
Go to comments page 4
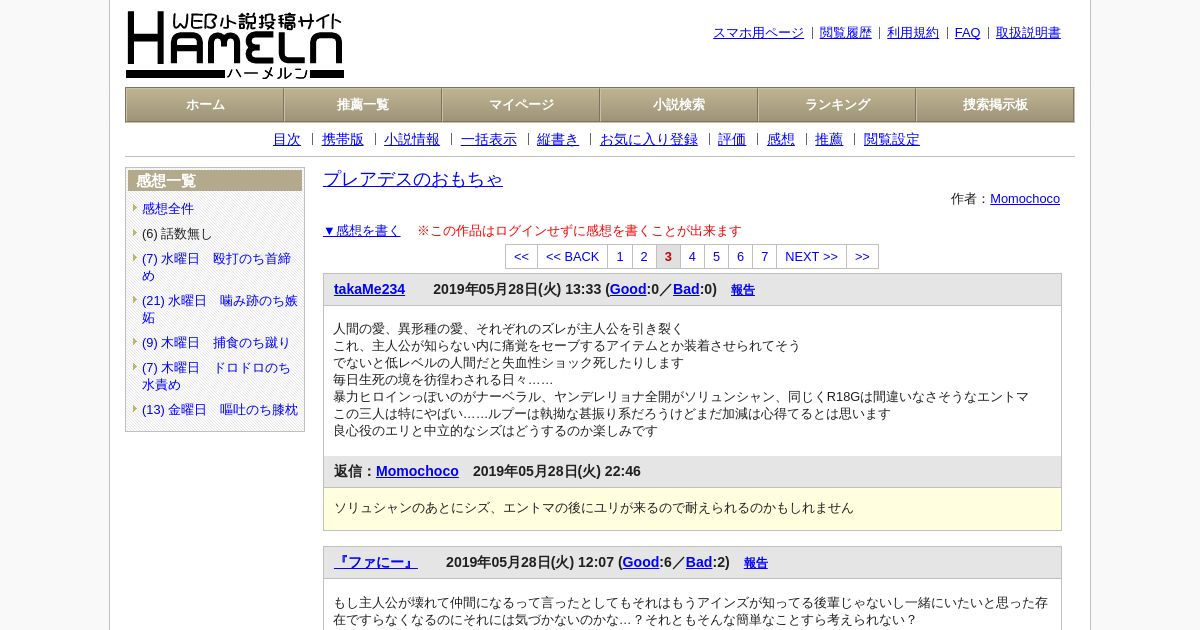click(x=692, y=257)
